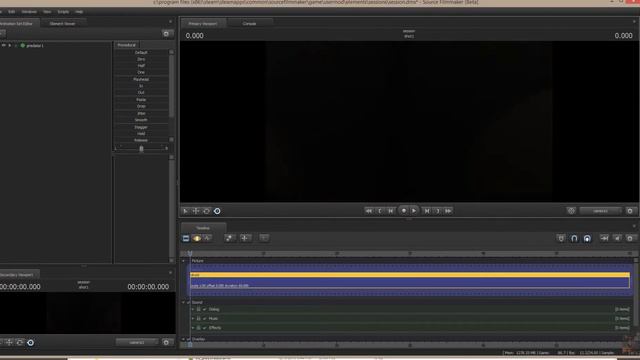Uncheck the Music track checkbox
The image size is (640, 360).
coord(204,318)
